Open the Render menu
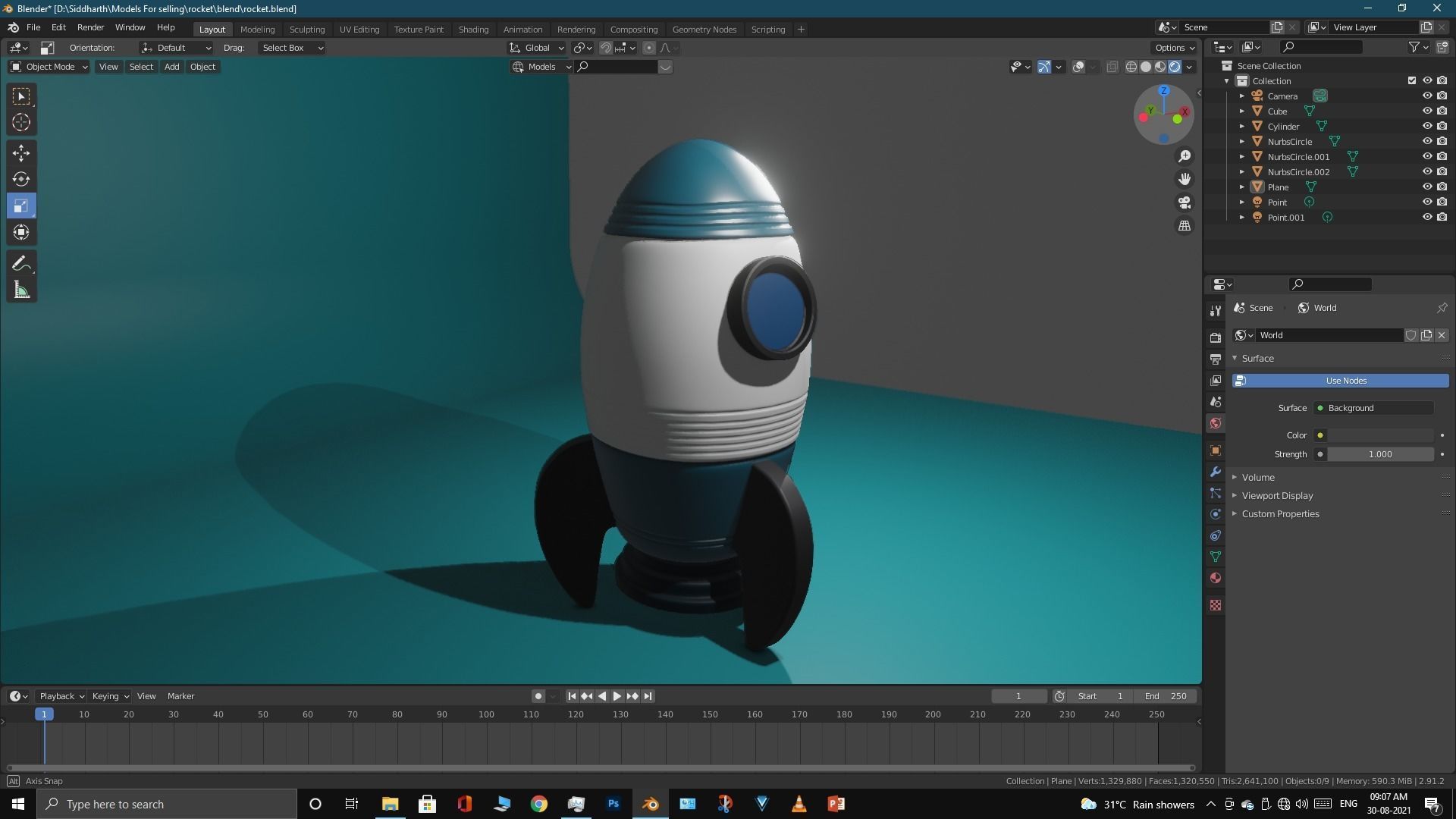The width and height of the screenshot is (1456, 819). [90, 27]
